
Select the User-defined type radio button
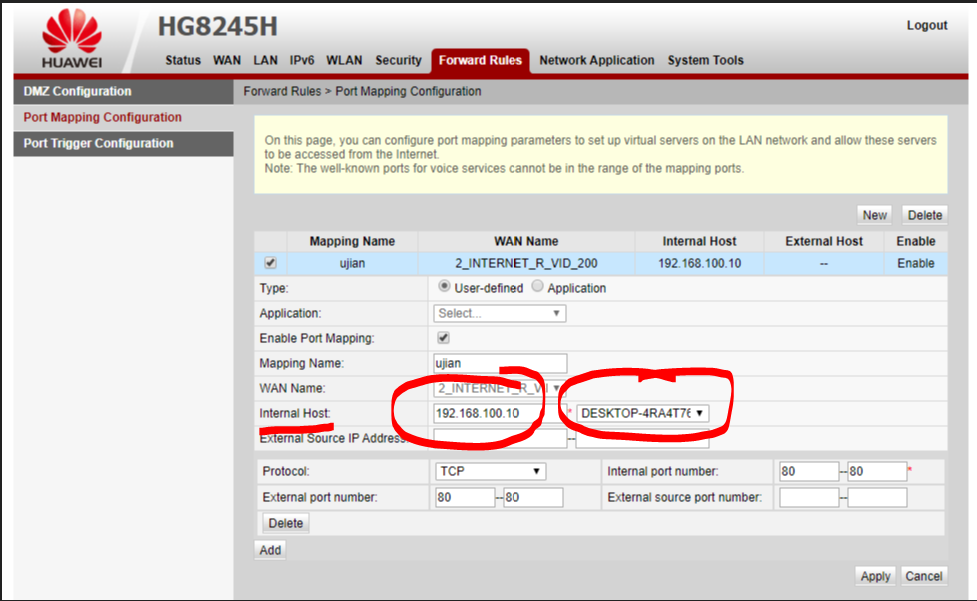(444, 286)
